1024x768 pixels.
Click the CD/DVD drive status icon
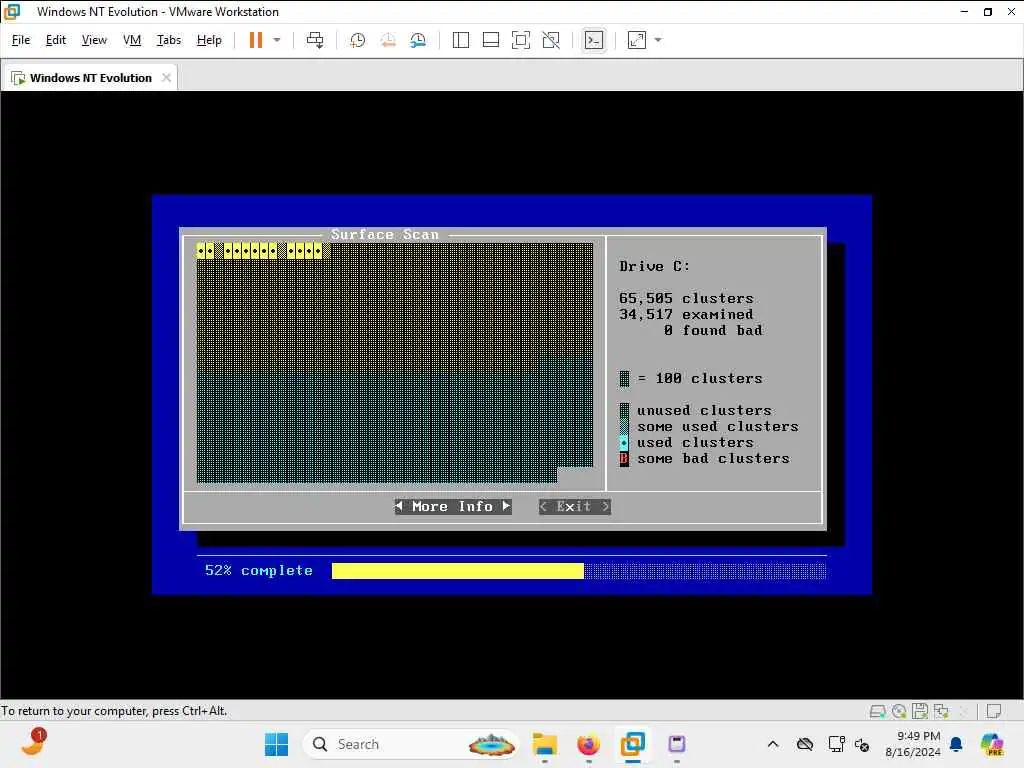pyautogui.click(x=899, y=711)
